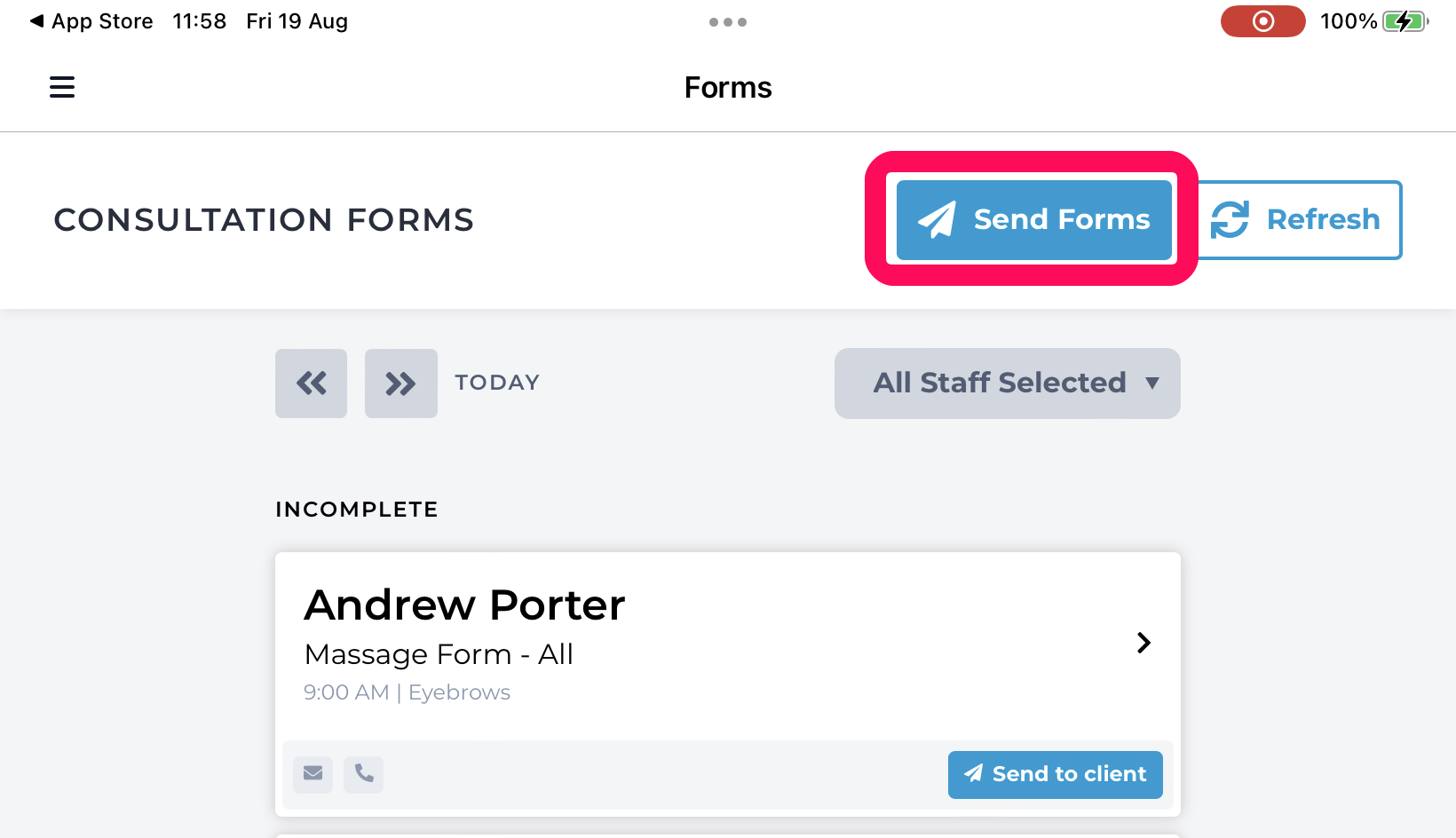
Task: Click the circular arrows refresh icon
Action: tap(1230, 219)
